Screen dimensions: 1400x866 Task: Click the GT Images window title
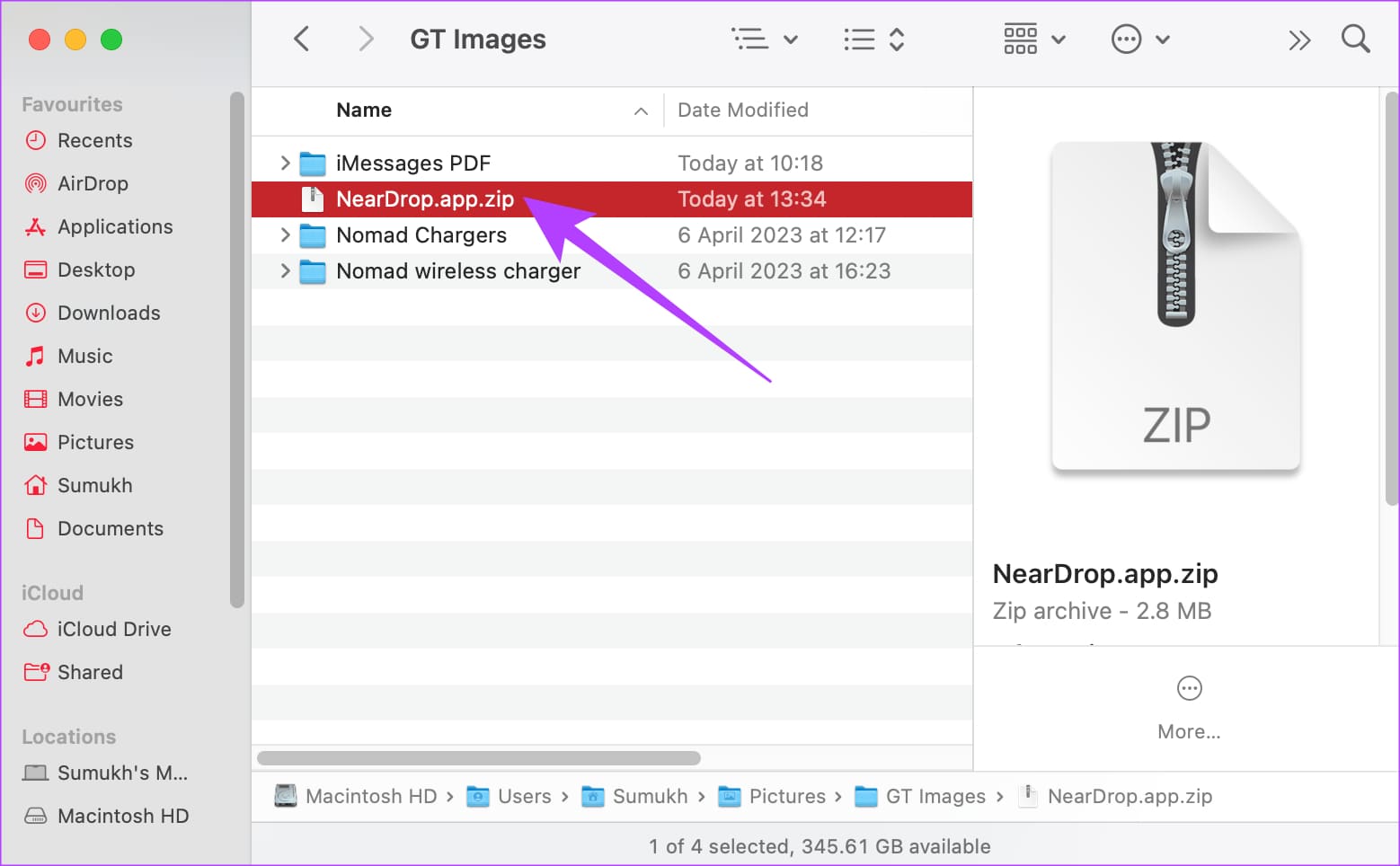(478, 39)
